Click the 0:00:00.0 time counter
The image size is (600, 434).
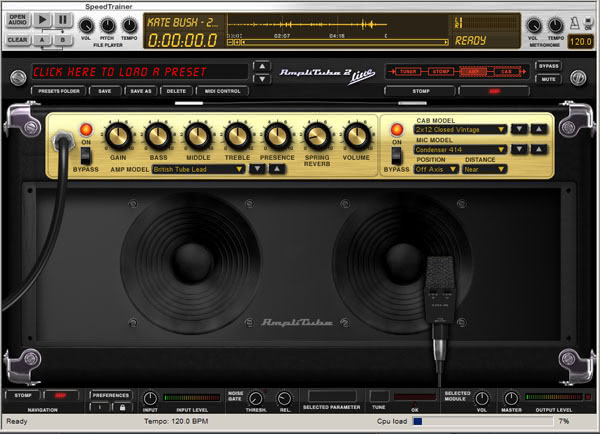(183, 40)
